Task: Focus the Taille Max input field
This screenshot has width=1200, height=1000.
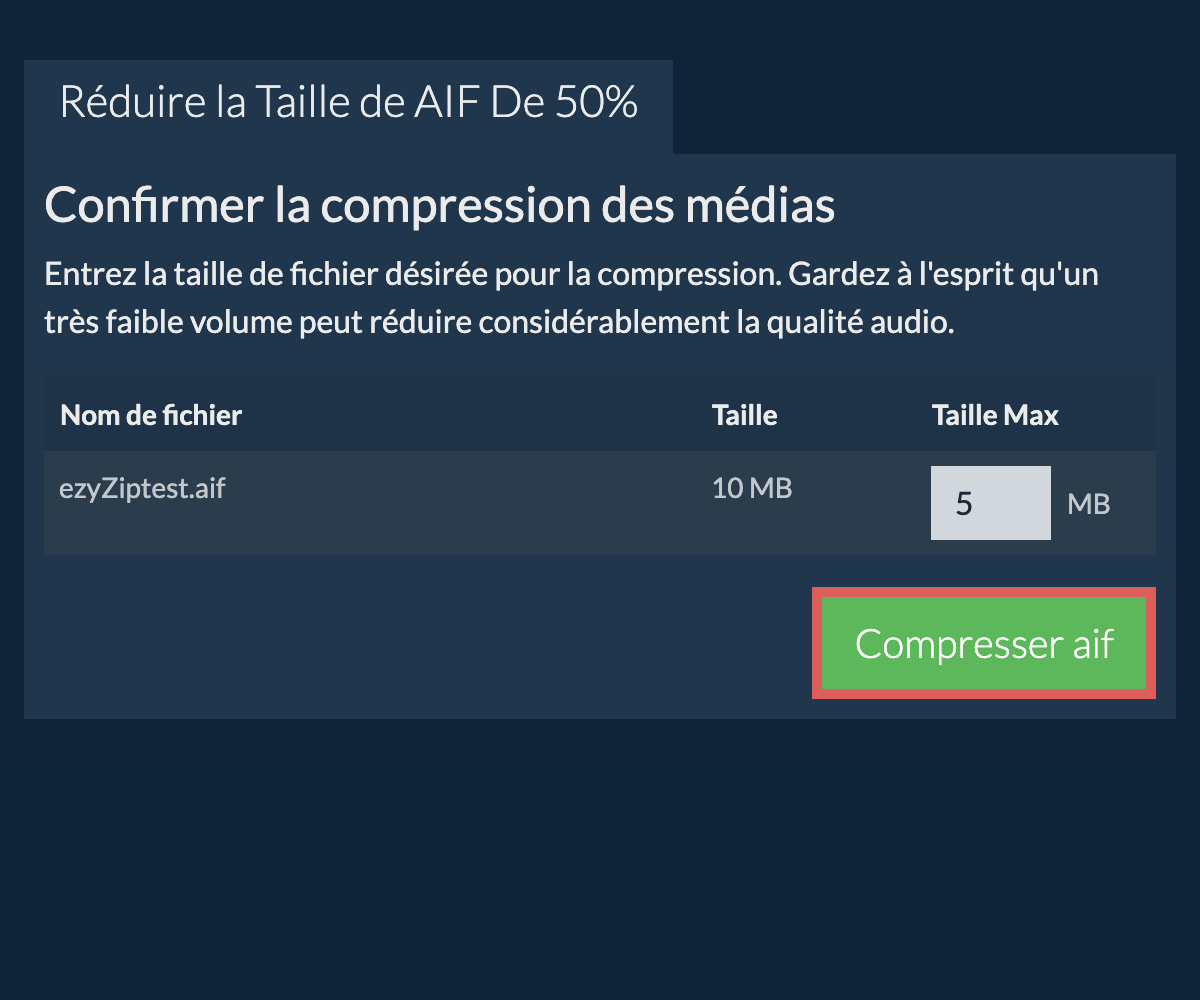Action: click(990, 503)
